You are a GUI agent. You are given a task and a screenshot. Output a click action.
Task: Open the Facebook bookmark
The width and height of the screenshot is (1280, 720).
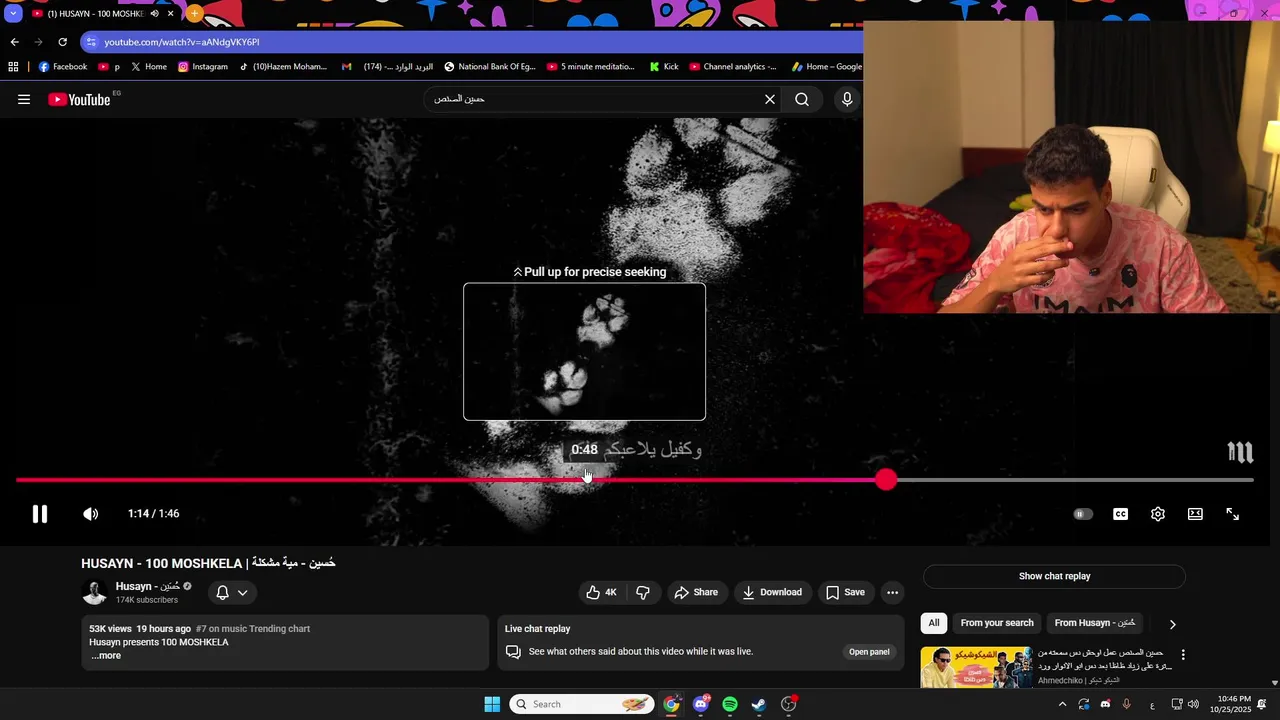pyautogui.click(x=63, y=67)
